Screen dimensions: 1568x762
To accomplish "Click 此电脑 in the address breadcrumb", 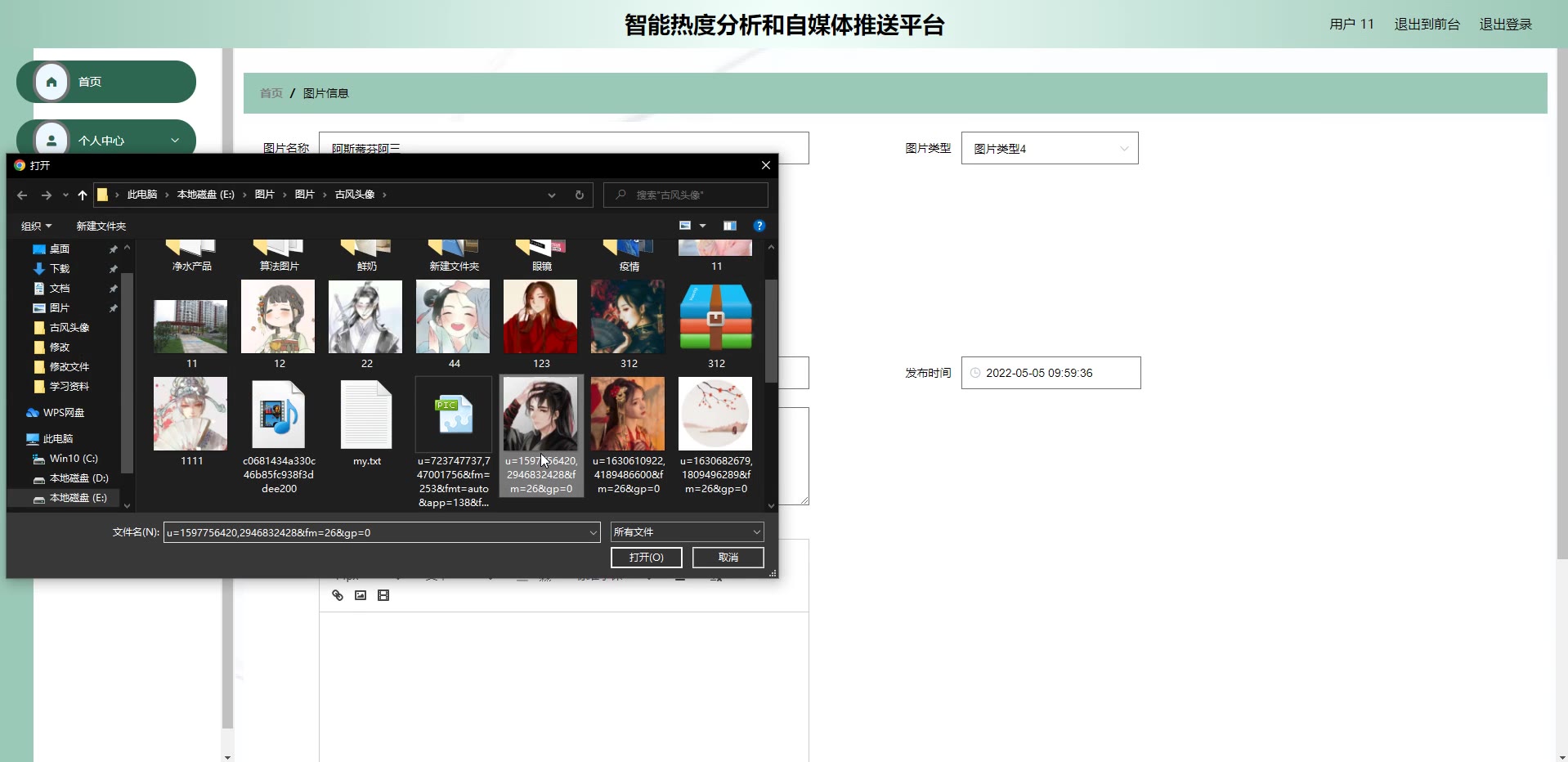I will (142, 195).
